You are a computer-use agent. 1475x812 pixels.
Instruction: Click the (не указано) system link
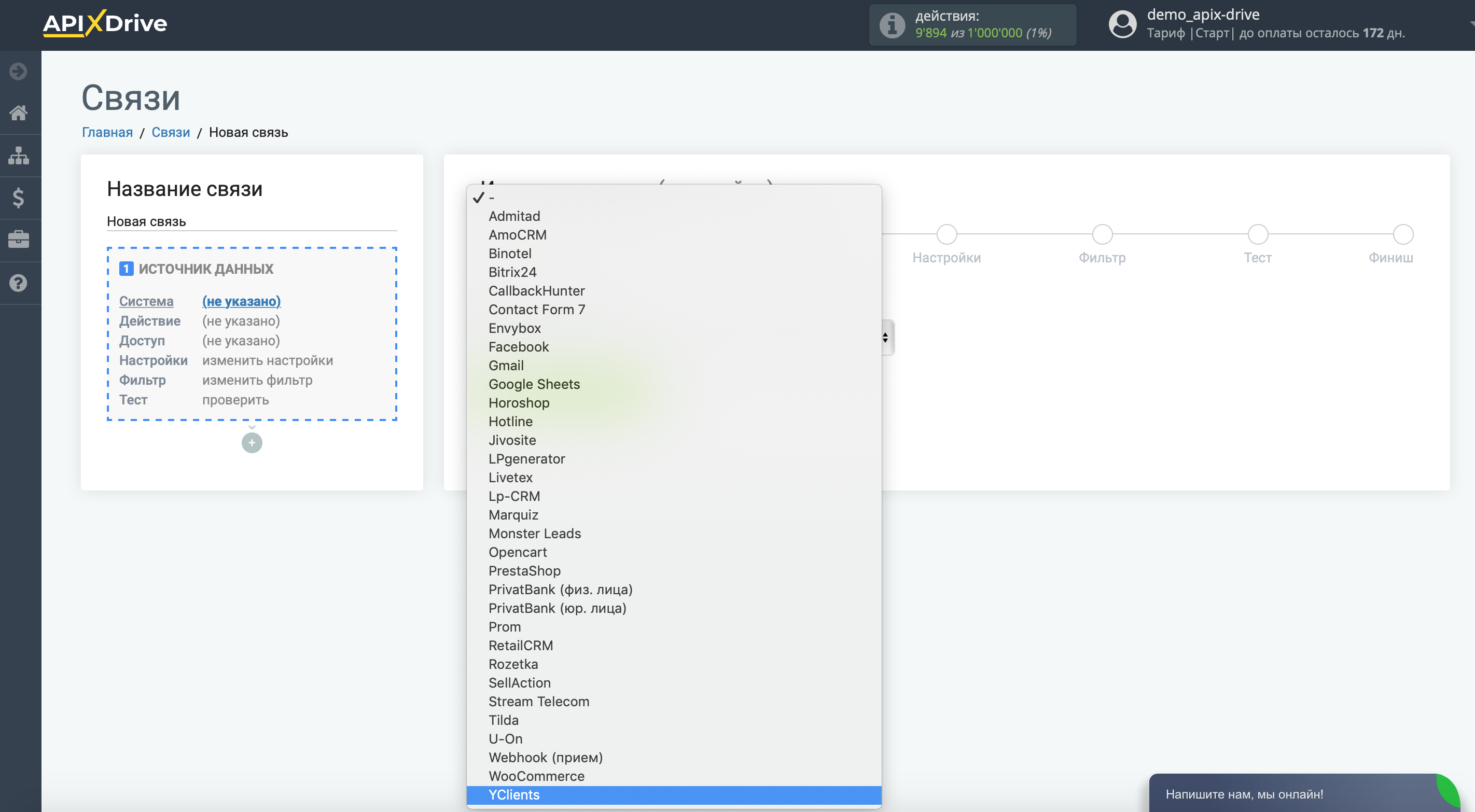(241, 301)
